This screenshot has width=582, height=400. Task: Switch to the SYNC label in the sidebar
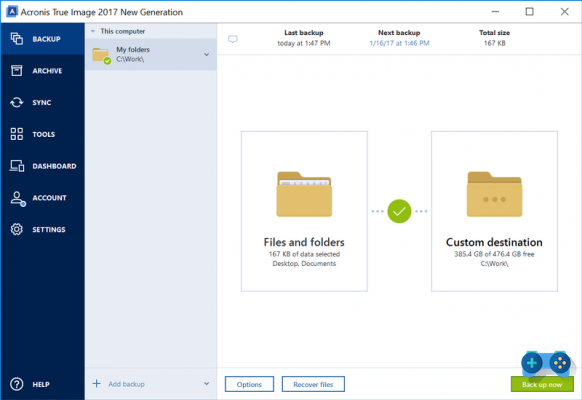coord(42,103)
